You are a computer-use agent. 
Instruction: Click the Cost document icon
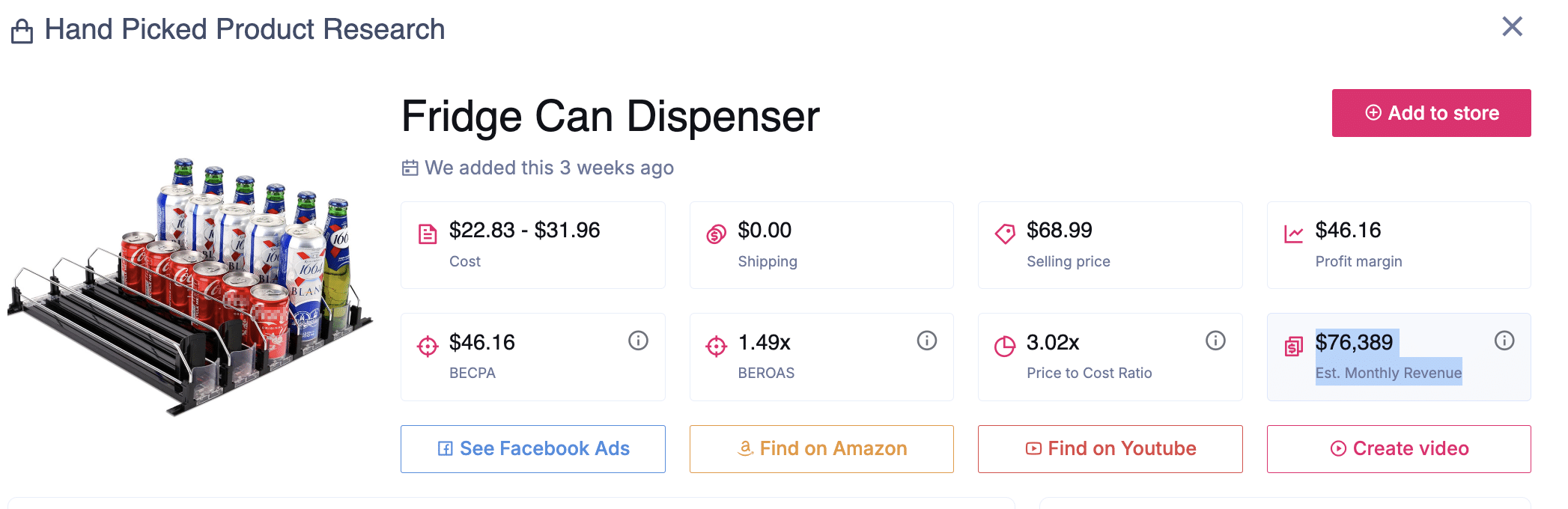click(x=428, y=234)
